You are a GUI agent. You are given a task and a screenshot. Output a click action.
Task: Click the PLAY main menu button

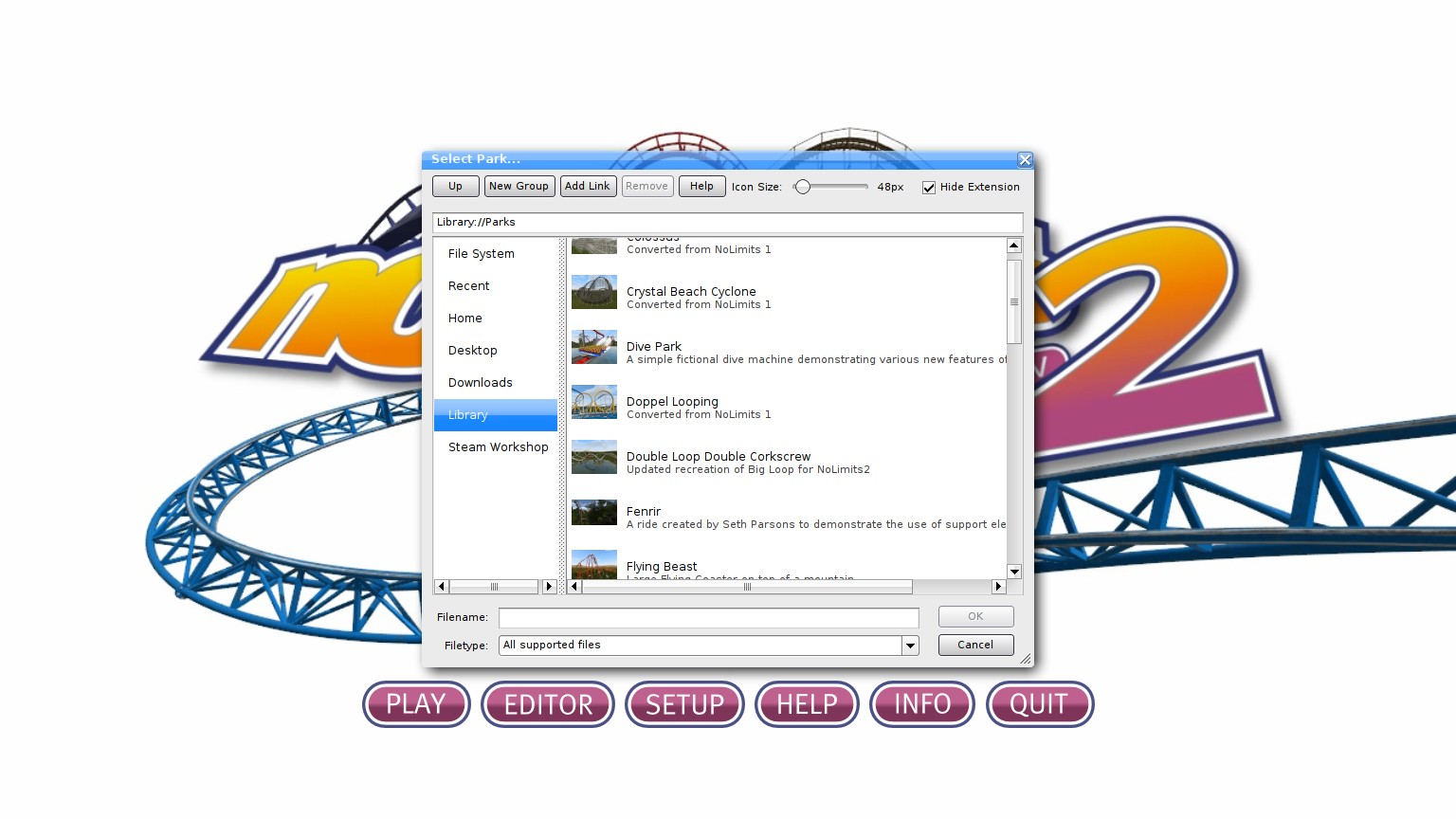pos(416,704)
